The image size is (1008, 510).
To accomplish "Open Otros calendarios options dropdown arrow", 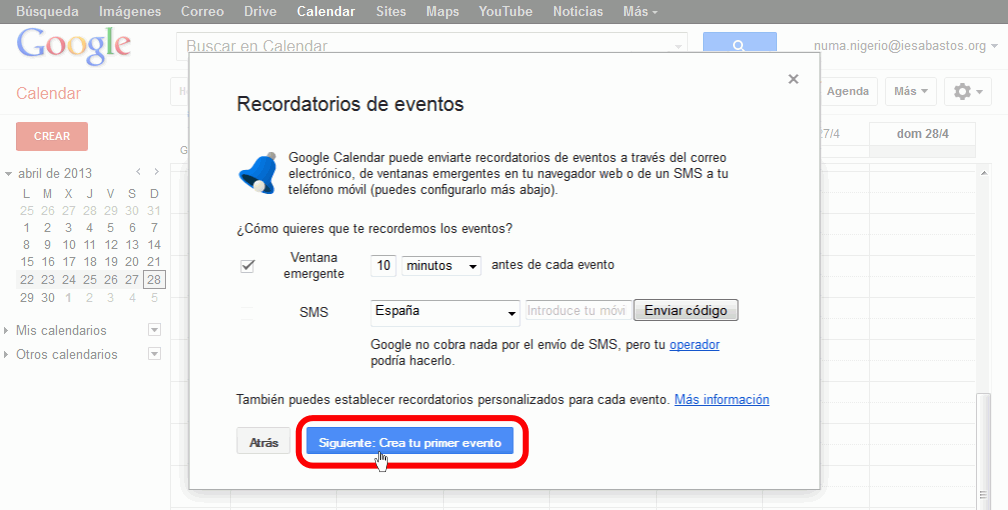I will tap(154, 354).
